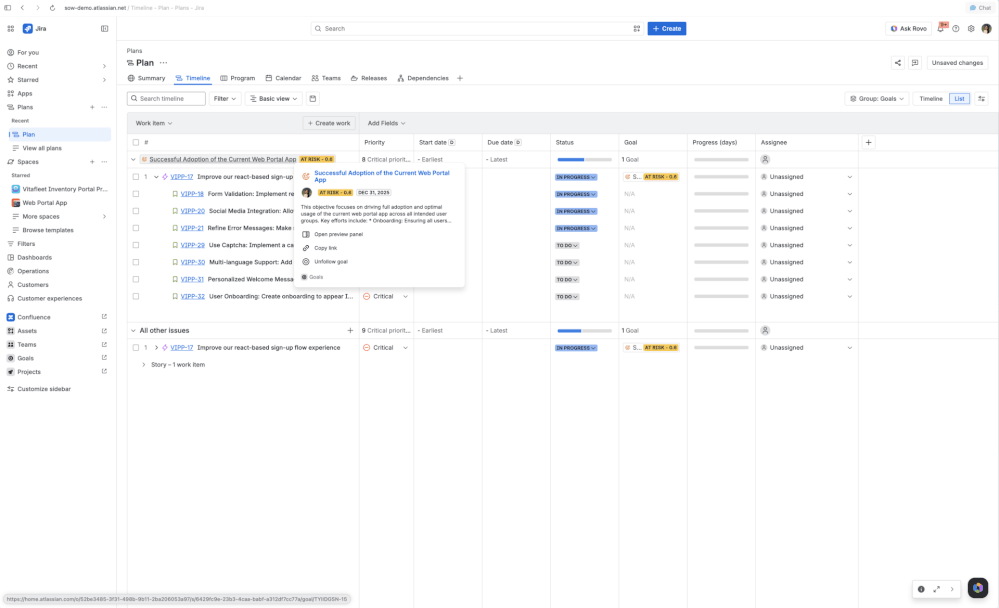Click the status progress bar in Successful Adoption header row

[x=584, y=159]
